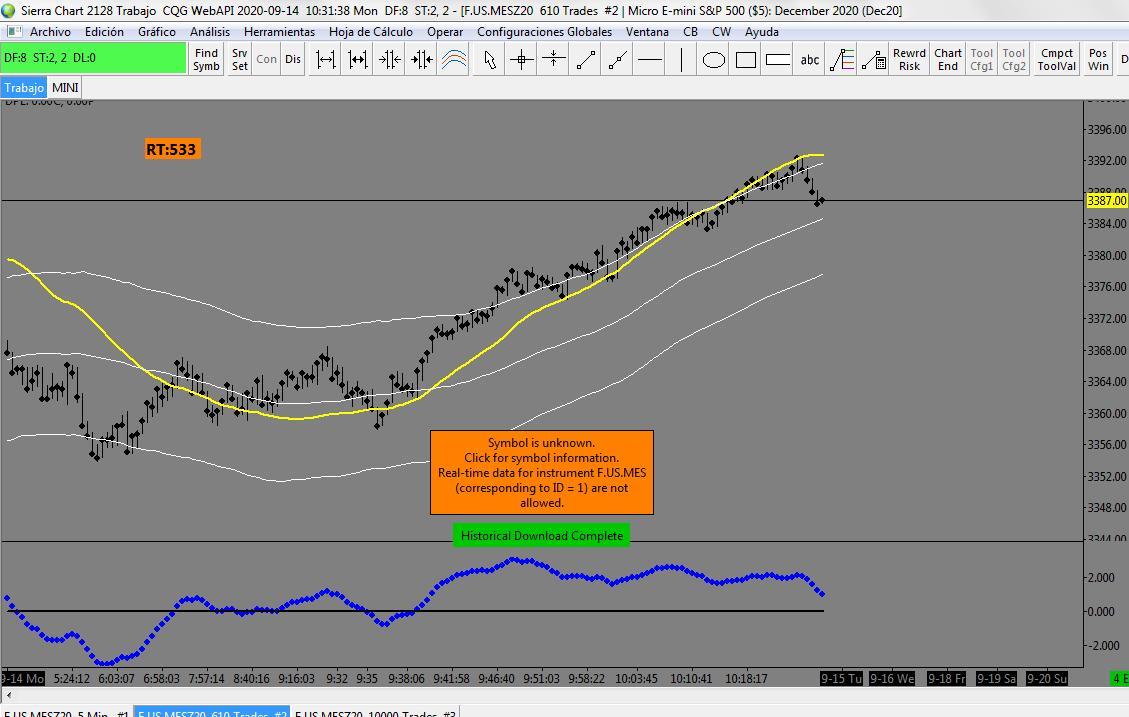The height and width of the screenshot is (717, 1129).
Task: Select the line drawing tool
Action: [585, 59]
